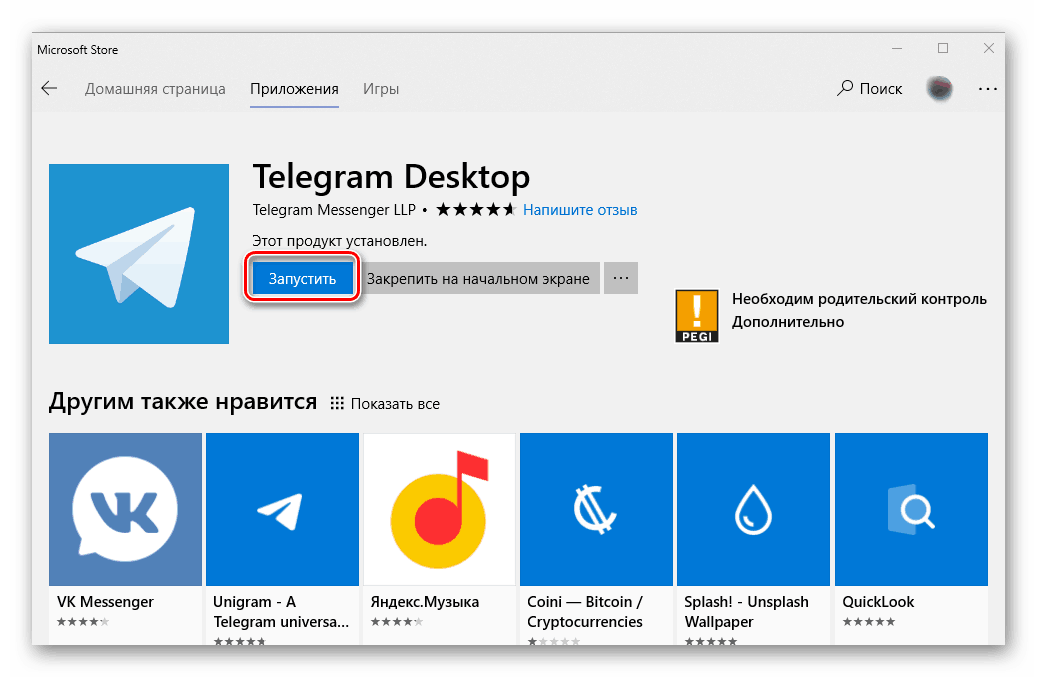Click the Unigram - A Telegram universa... title

pos(281,612)
